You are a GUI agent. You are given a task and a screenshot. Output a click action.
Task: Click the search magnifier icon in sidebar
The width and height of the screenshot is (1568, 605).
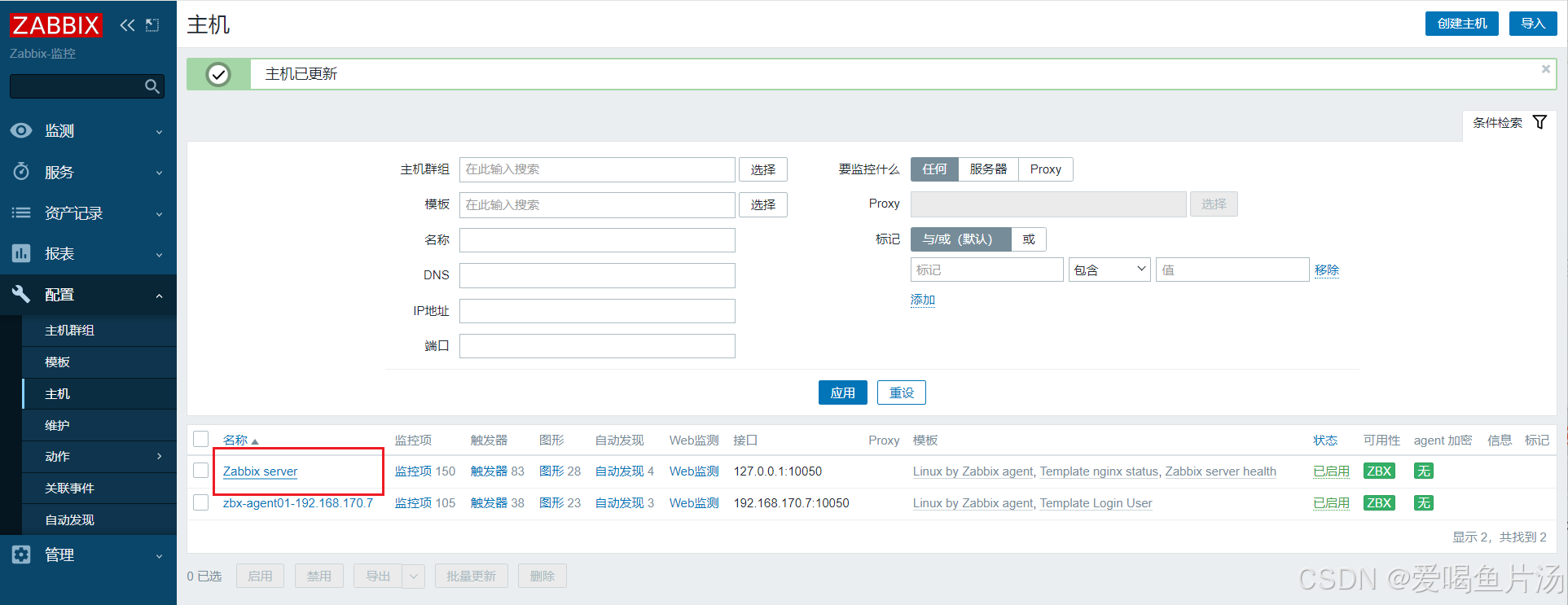coord(152,86)
